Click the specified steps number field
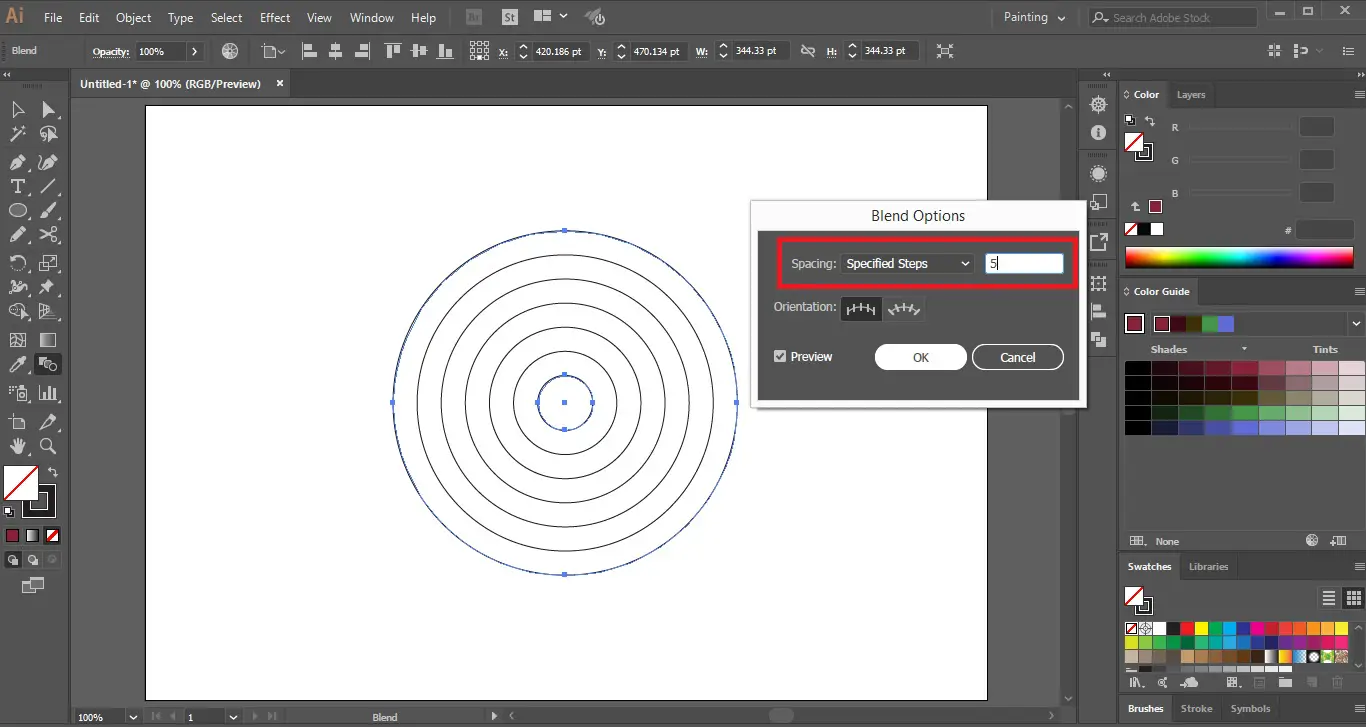The height and width of the screenshot is (727, 1366). pyautogui.click(x=1024, y=264)
